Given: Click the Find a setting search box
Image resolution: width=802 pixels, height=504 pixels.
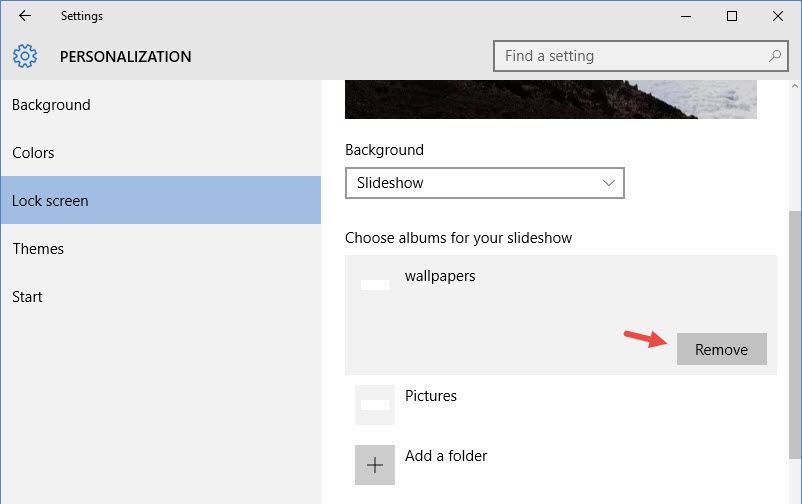Looking at the screenshot, I should coord(640,56).
